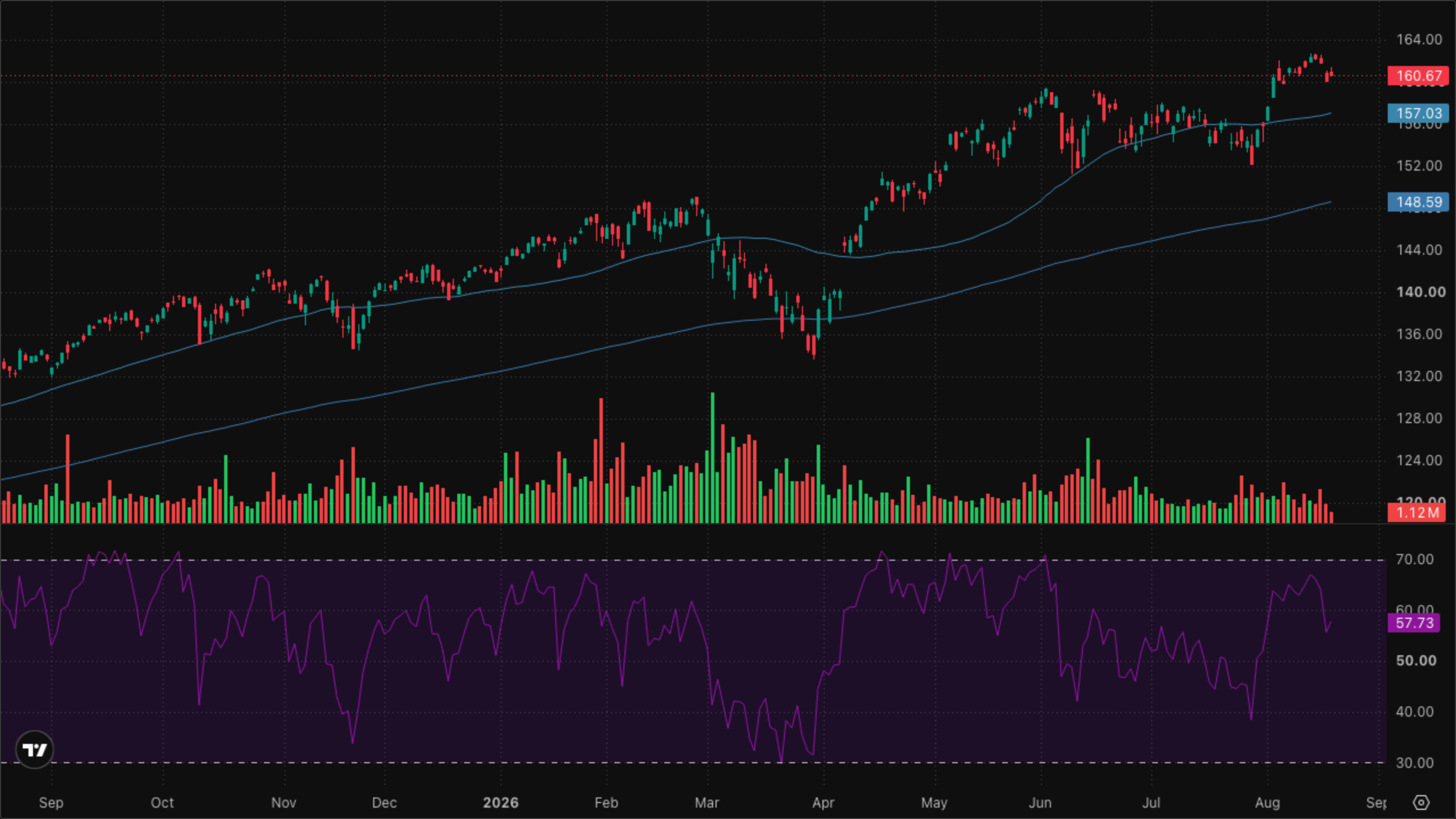The image size is (1456, 819).
Task: Select the bold 50.00 RSI axis level
Action: pos(1416,660)
